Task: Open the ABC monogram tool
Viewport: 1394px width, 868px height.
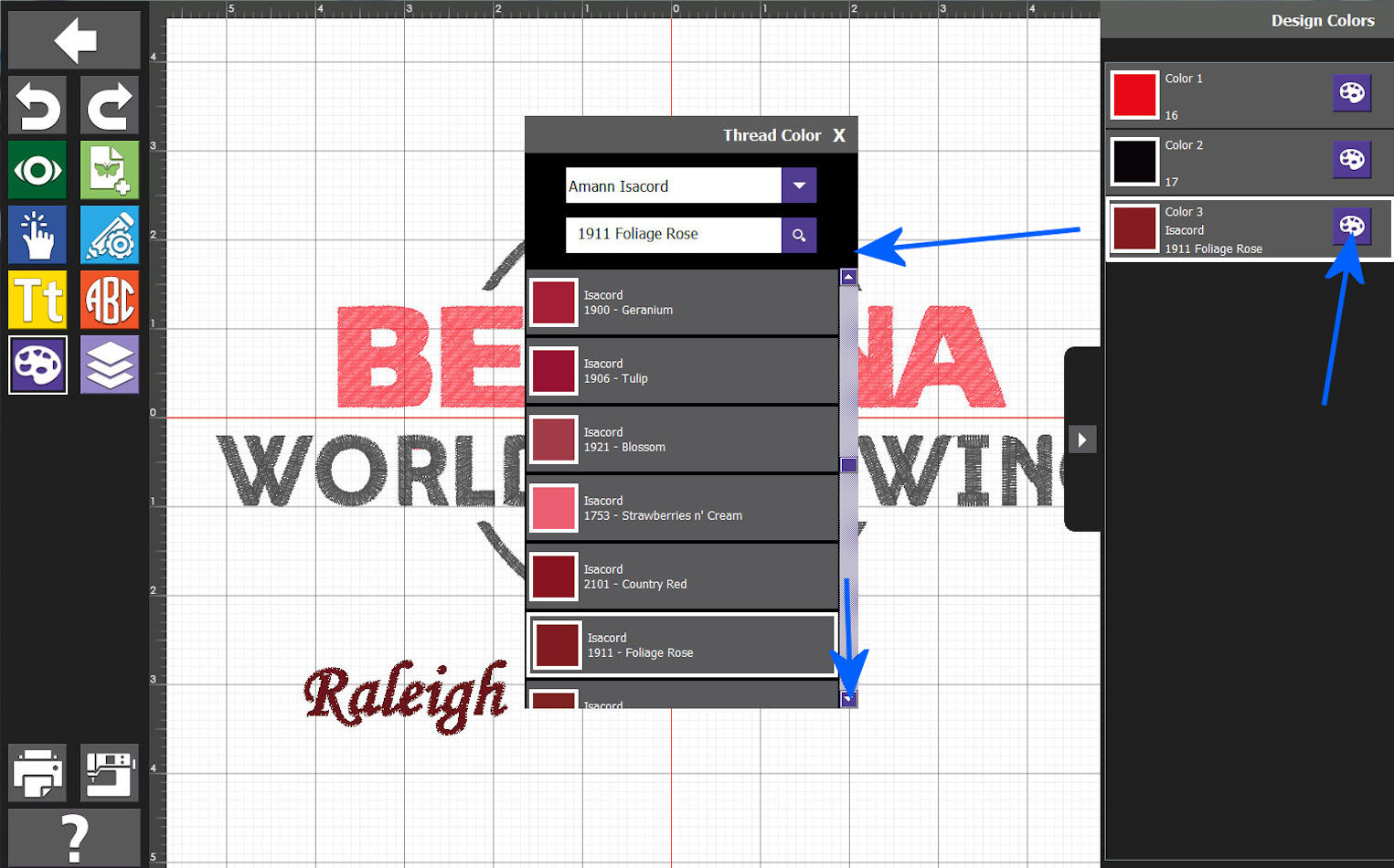Action: (110, 300)
